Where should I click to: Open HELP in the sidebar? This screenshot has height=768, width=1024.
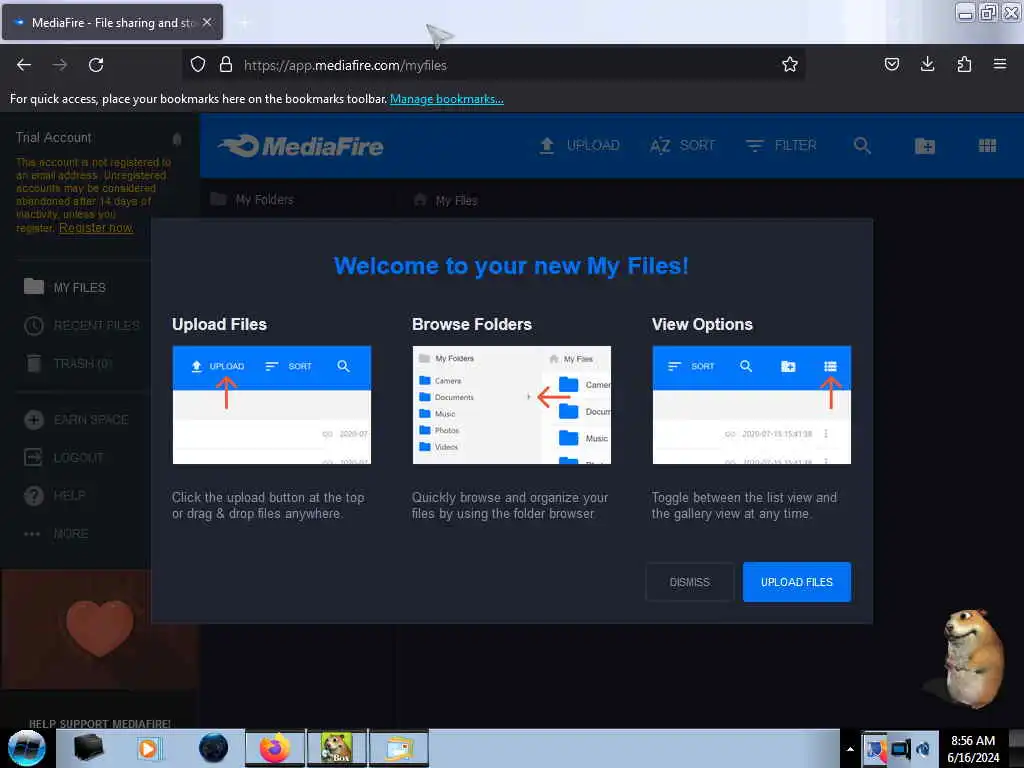(x=55, y=495)
